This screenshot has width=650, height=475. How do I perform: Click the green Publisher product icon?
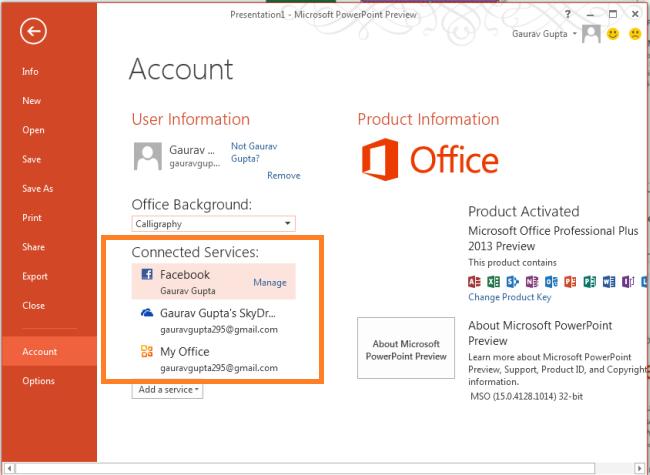point(589,282)
